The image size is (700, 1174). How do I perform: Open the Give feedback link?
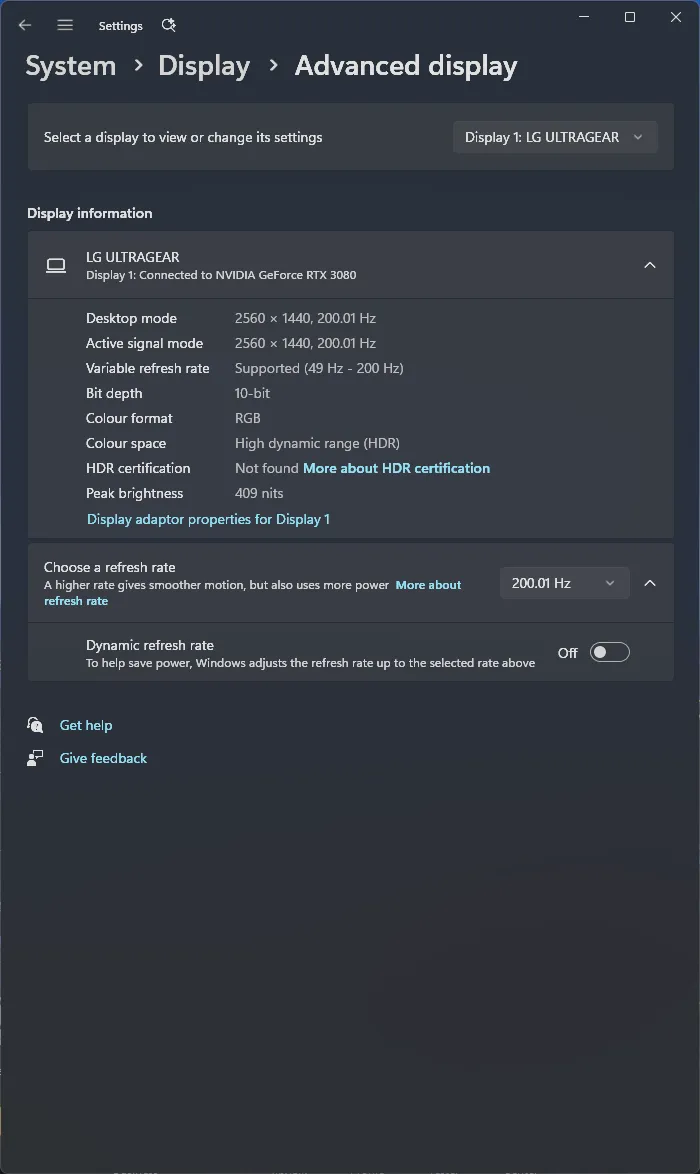click(103, 758)
